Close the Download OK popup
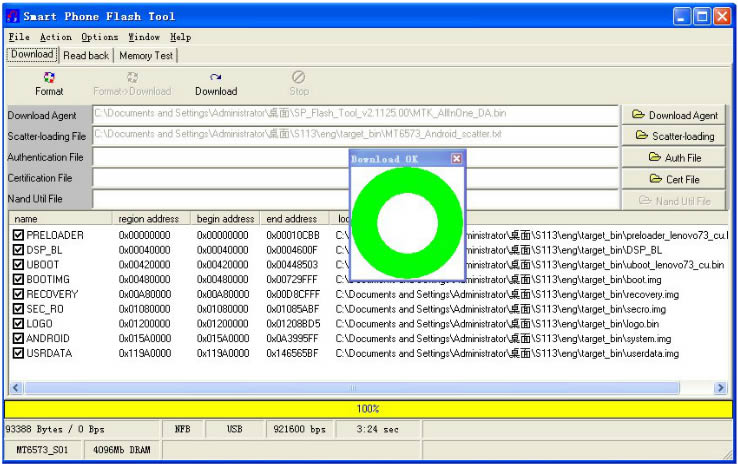The height and width of the screenshot is (468, 738). tap(456, 159)
